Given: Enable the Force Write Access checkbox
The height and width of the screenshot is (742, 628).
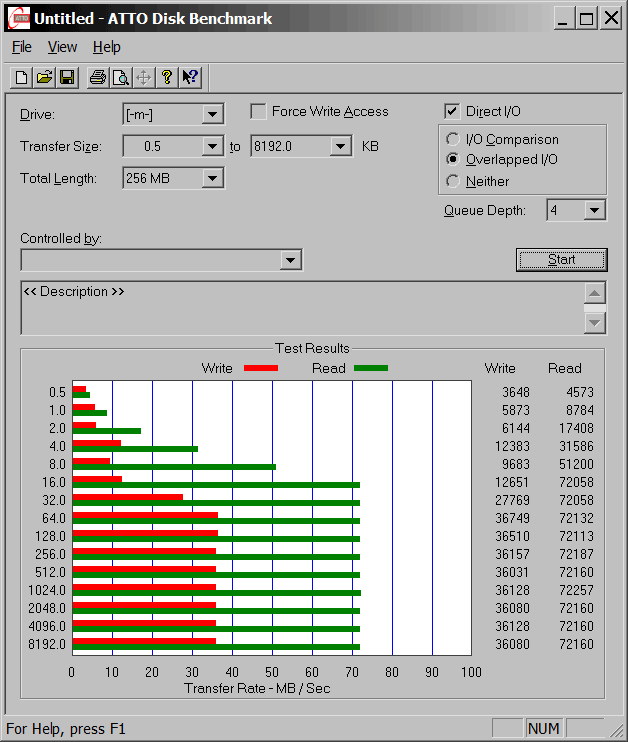Looking at the screenshot, I should click(x=259, y=112).
